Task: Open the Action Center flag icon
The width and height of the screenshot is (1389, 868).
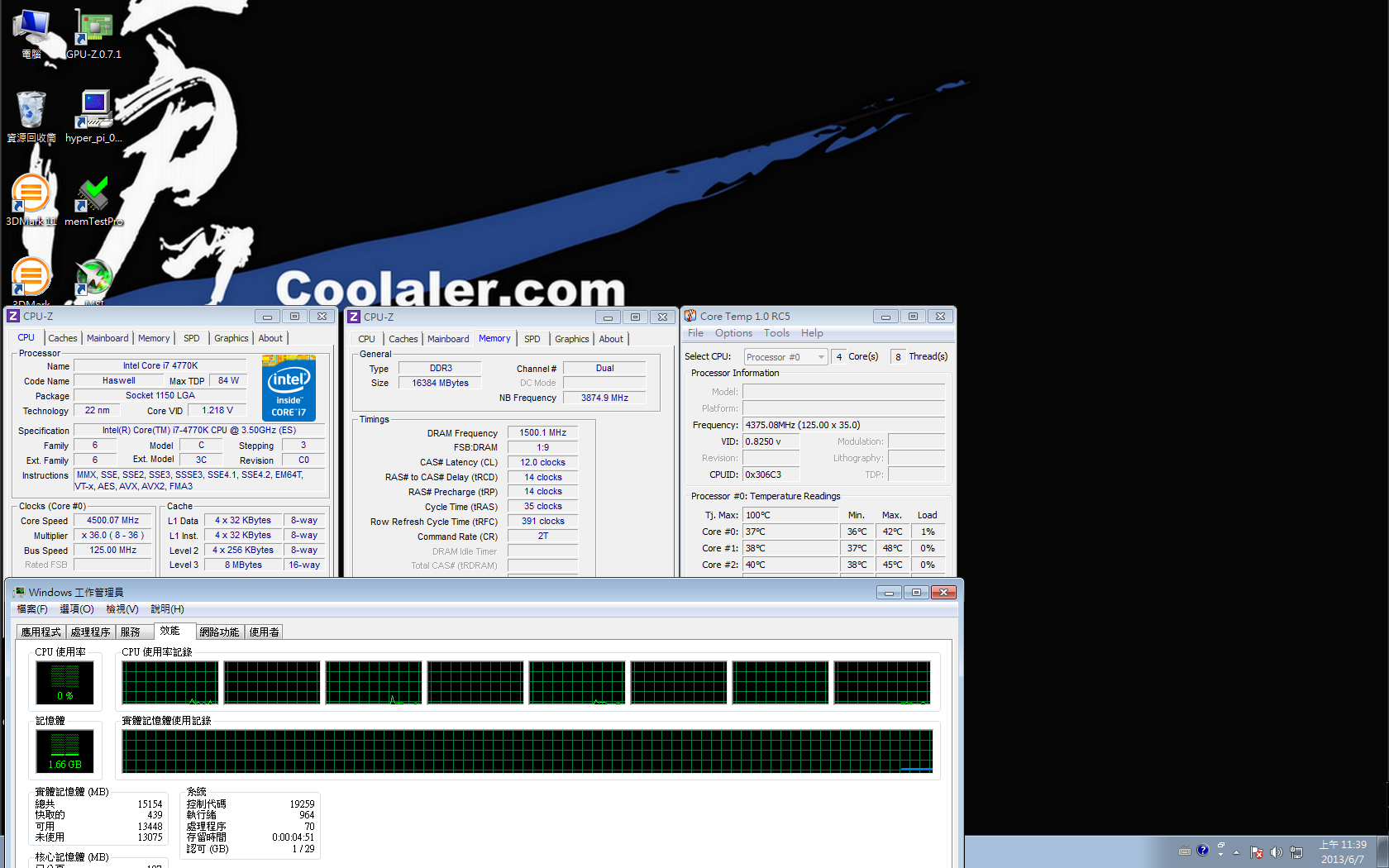Action: (1257, 852)
